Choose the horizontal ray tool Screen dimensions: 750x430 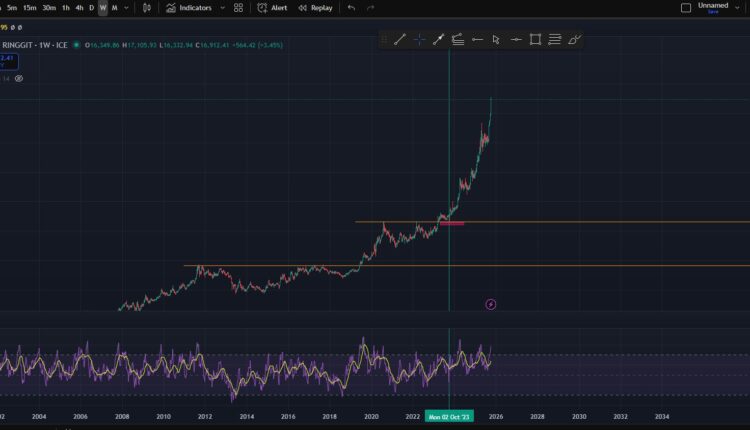(x=477, y=40)
